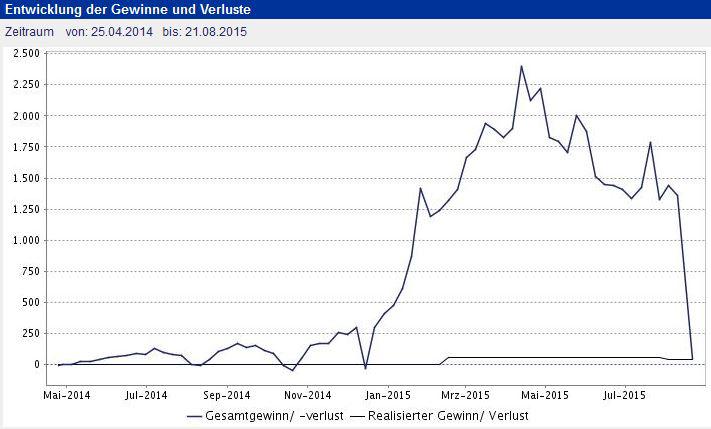Click the x-axis label Jul-2015
Image resolution: width=711 pixels, height=429 pixels.
point(624,395)
